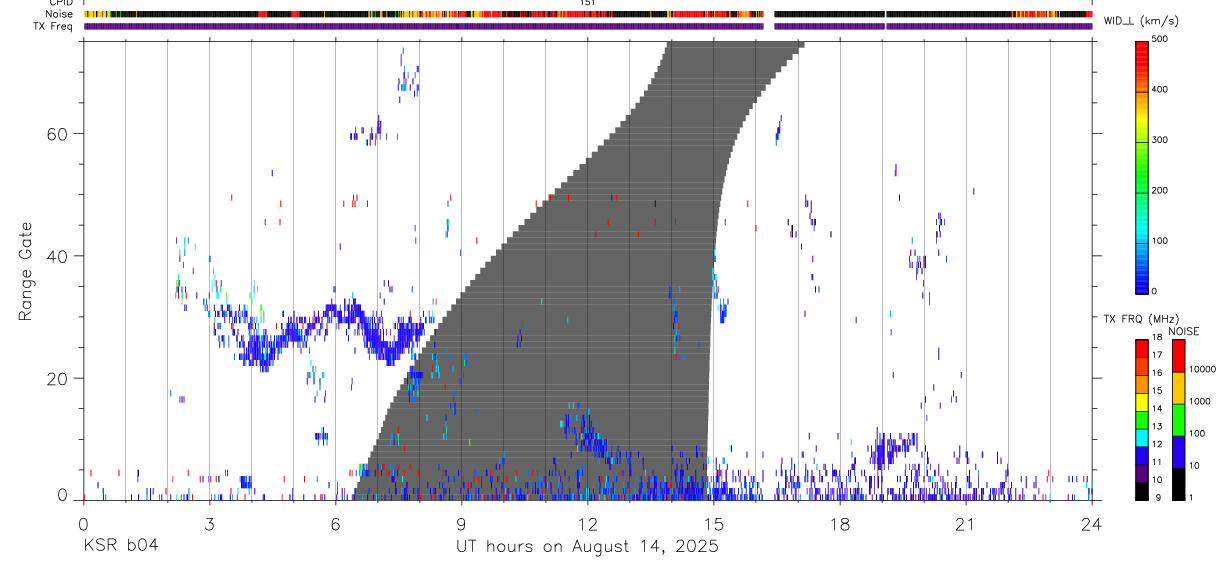
Task: Click the Noise color strip above the plot
Action: (x=588, y=15)
